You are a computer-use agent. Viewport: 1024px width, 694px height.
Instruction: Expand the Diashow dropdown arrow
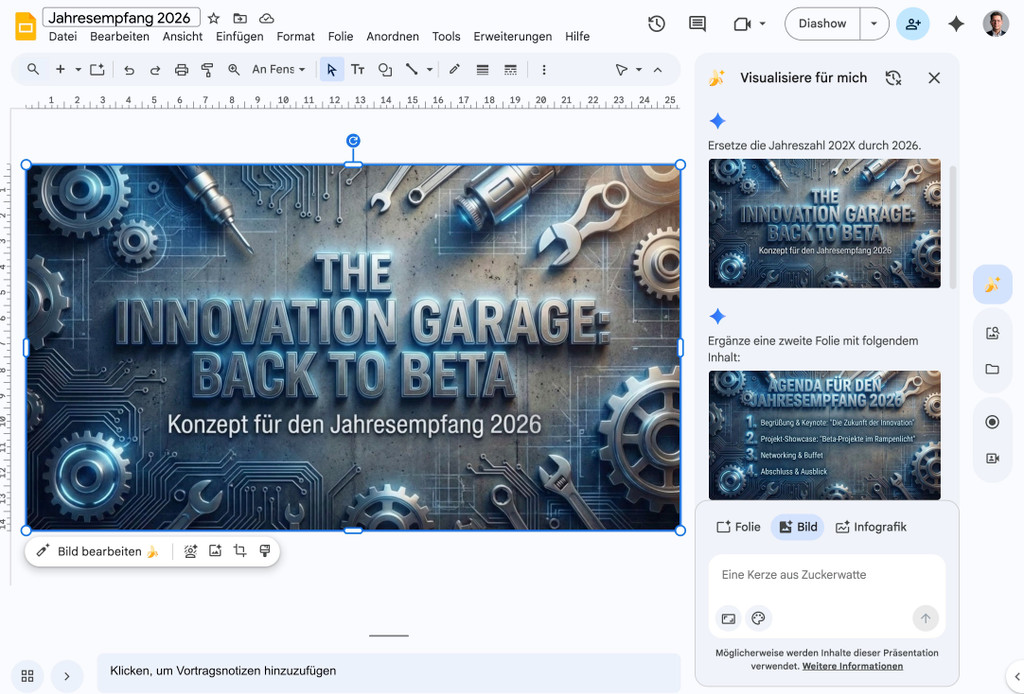(875, 24)
